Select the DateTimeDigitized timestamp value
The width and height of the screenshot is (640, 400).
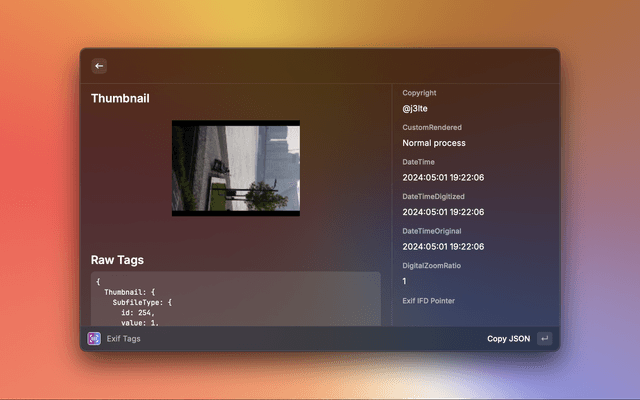(x=443, y=212)
